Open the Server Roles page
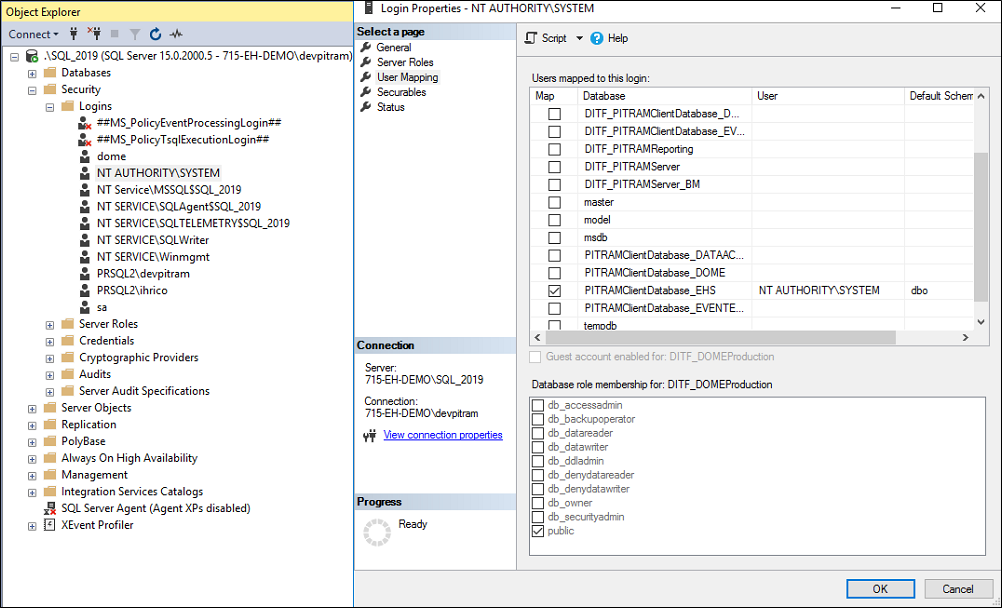1002x608 pixels. [405, 62]
